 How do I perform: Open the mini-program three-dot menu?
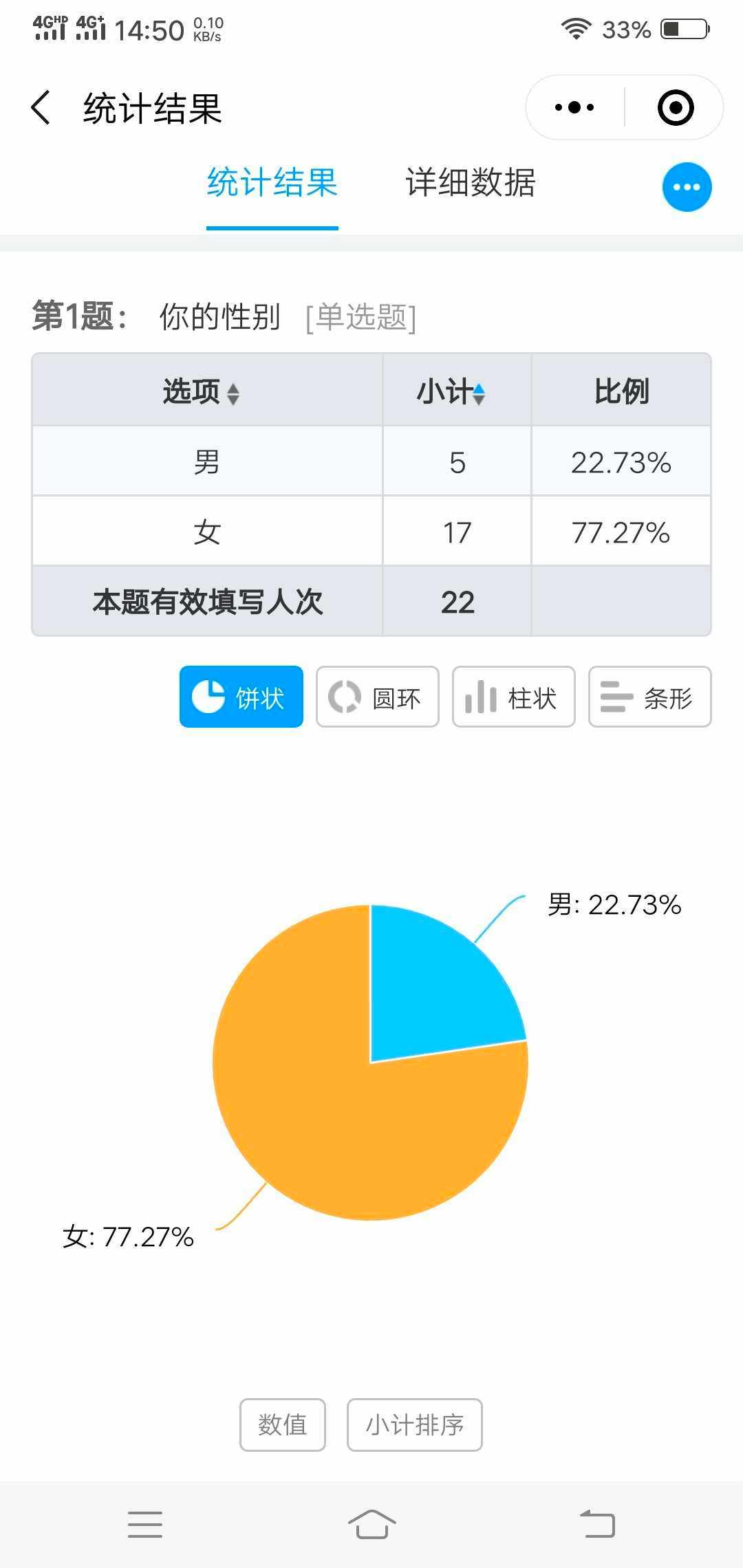click(x=574, y=108)
